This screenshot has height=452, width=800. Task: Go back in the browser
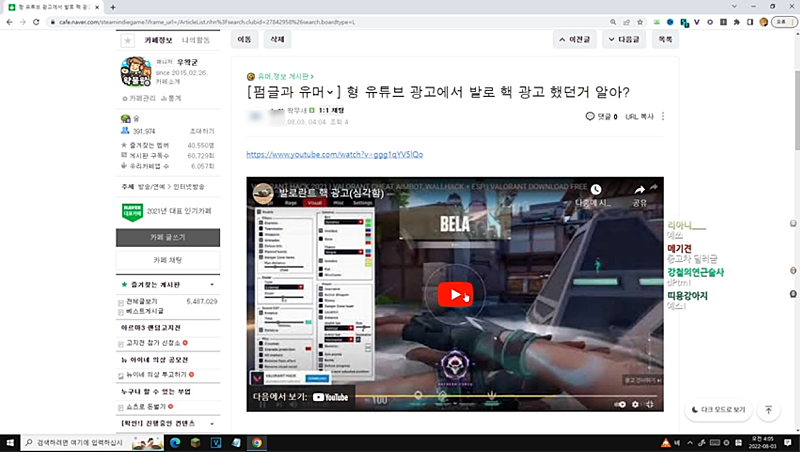tap(9, 22)
